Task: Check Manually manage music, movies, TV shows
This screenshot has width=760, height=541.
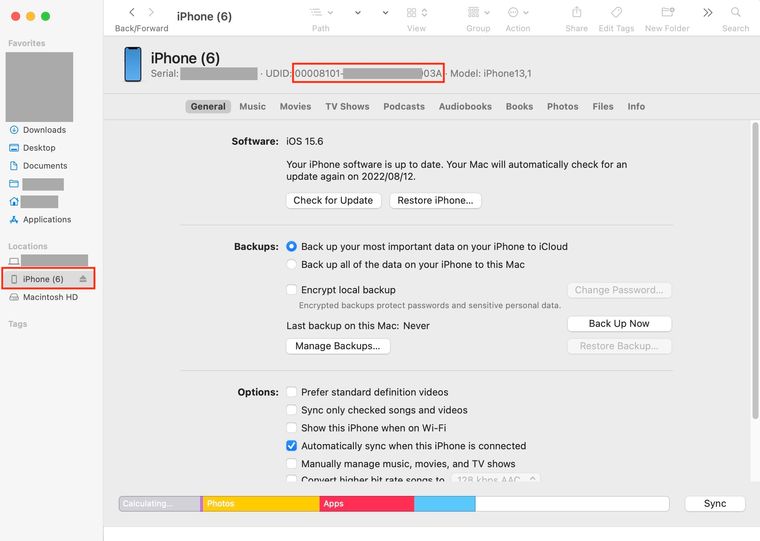Action: coord(291,464)
